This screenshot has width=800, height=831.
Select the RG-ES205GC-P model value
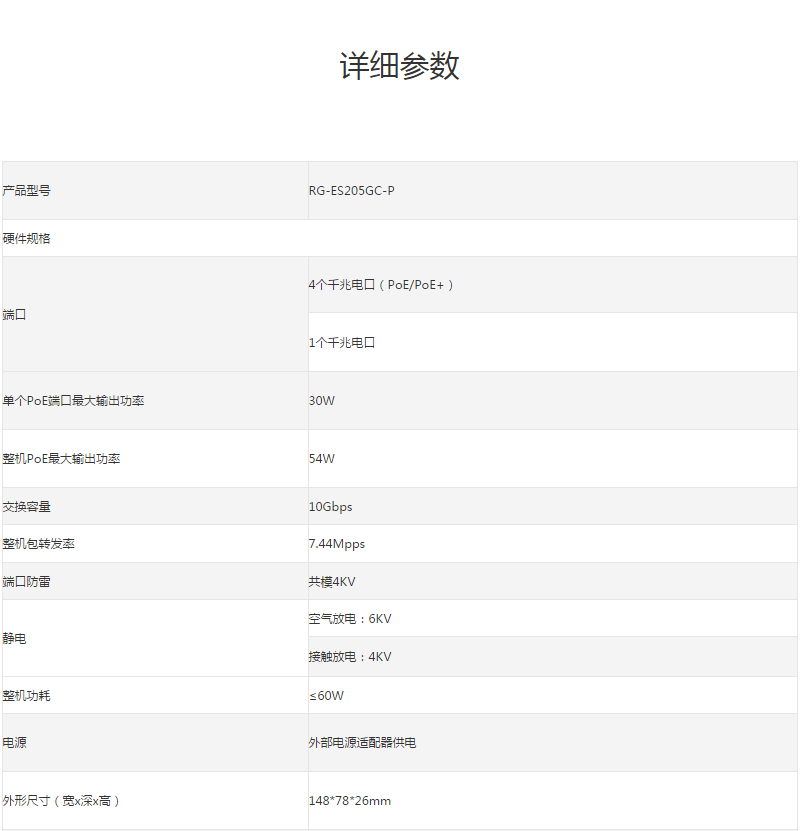click(352, 191)
